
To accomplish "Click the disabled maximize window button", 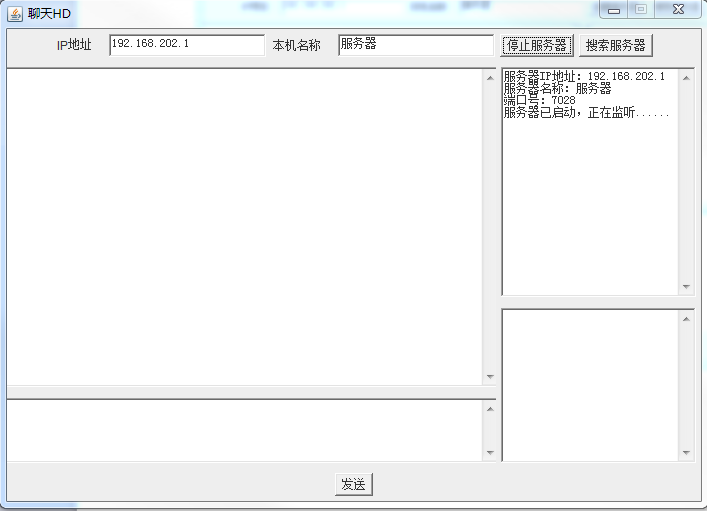I will [641, 9].
